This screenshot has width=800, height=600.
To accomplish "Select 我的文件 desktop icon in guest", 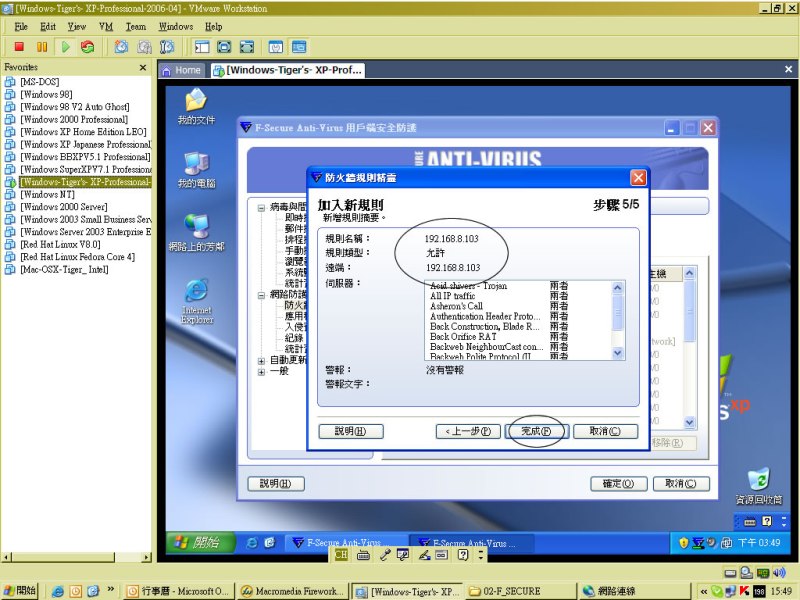I will (x=196, y=107).
